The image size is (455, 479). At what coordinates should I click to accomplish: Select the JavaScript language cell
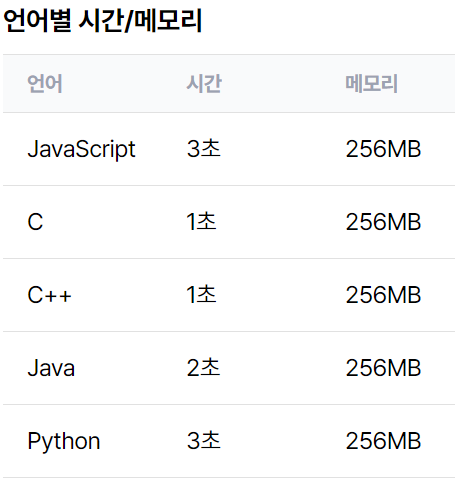81,149
